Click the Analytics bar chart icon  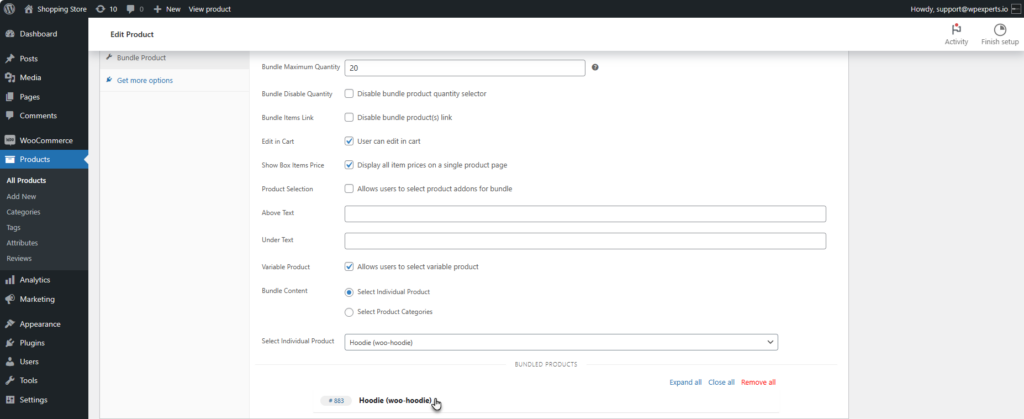[10, 280]
